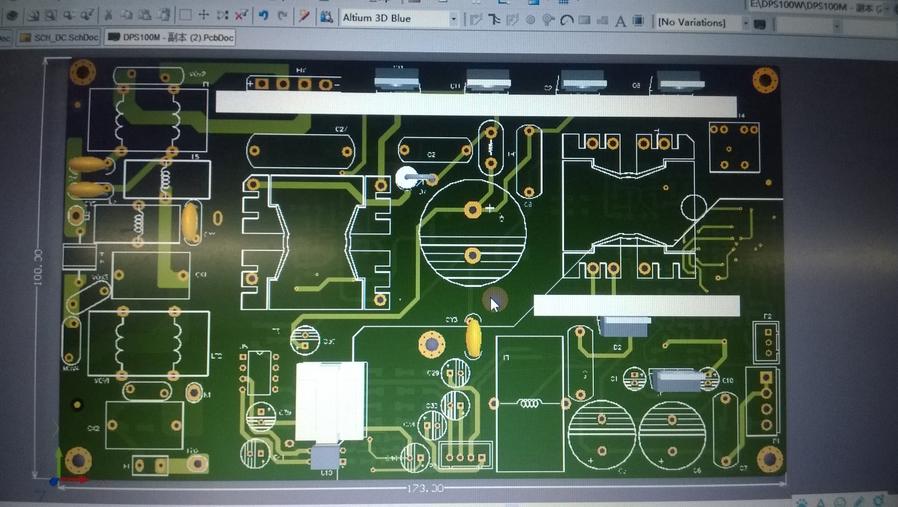Click the Clear Filter red X icon
Viewport: 898px width, 507px height.
tap(241, 17)
